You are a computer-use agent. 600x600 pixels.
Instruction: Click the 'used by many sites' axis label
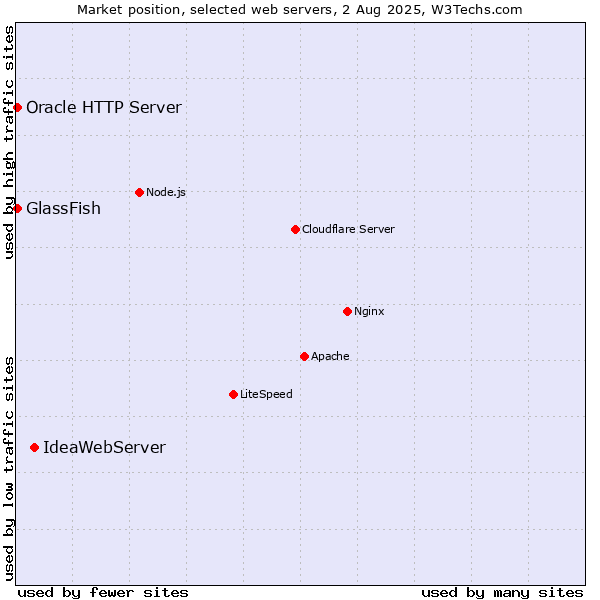coord(502,593)
